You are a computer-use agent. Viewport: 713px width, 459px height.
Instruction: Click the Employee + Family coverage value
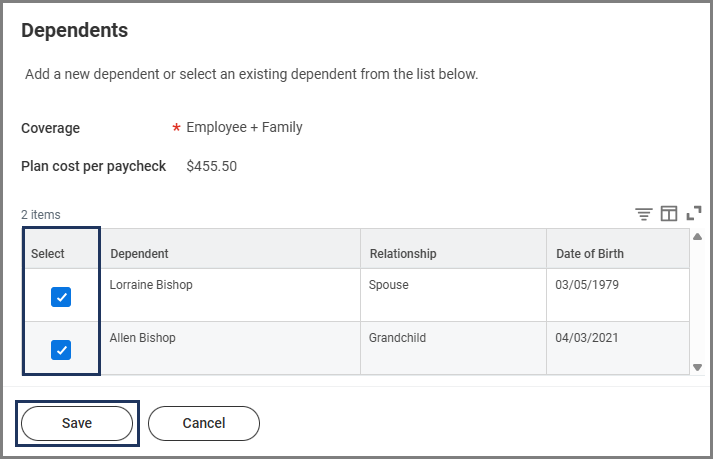pyautogui.click(x=244, y=128)
